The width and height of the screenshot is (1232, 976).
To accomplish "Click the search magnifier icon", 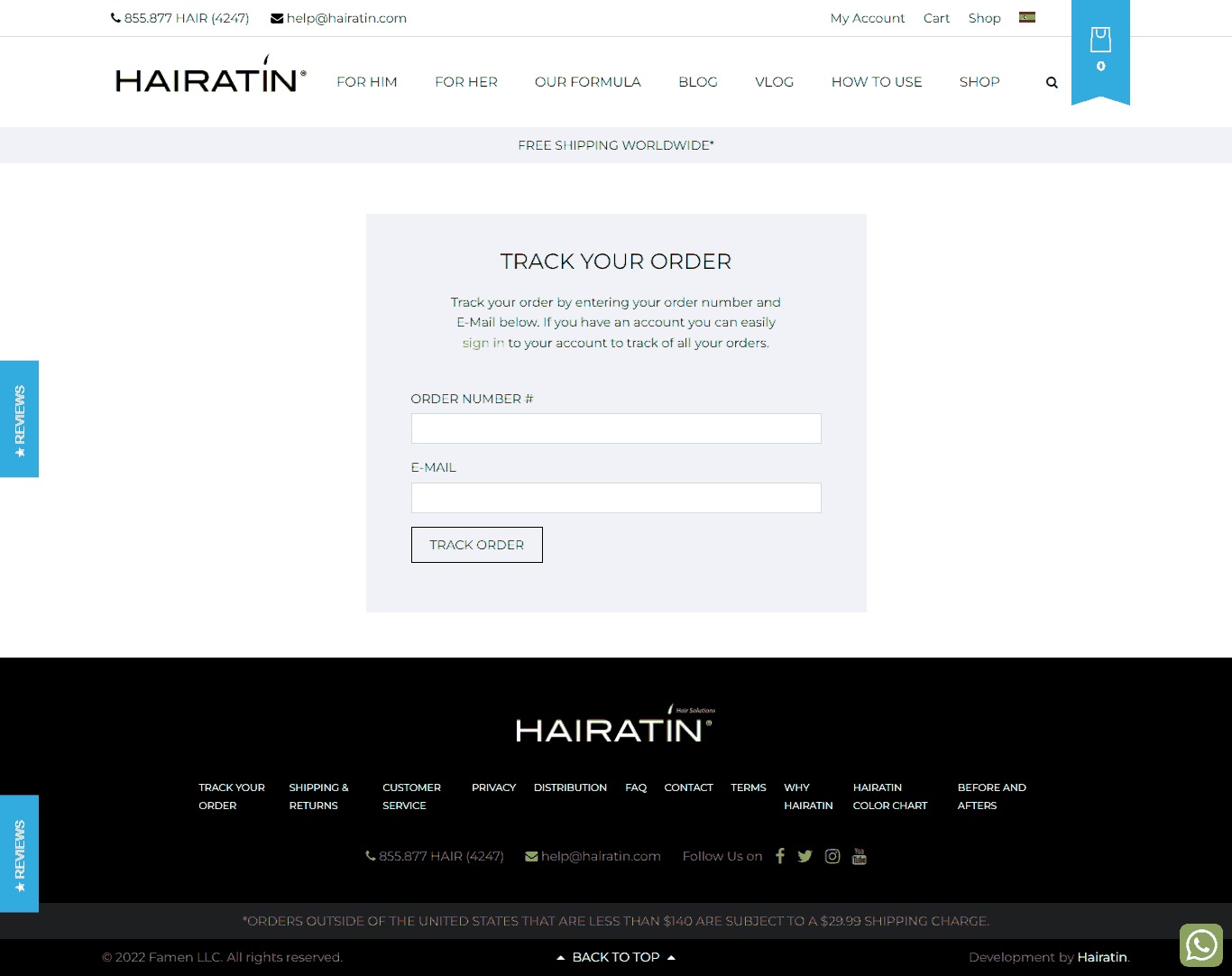I will click(1052, 82).
